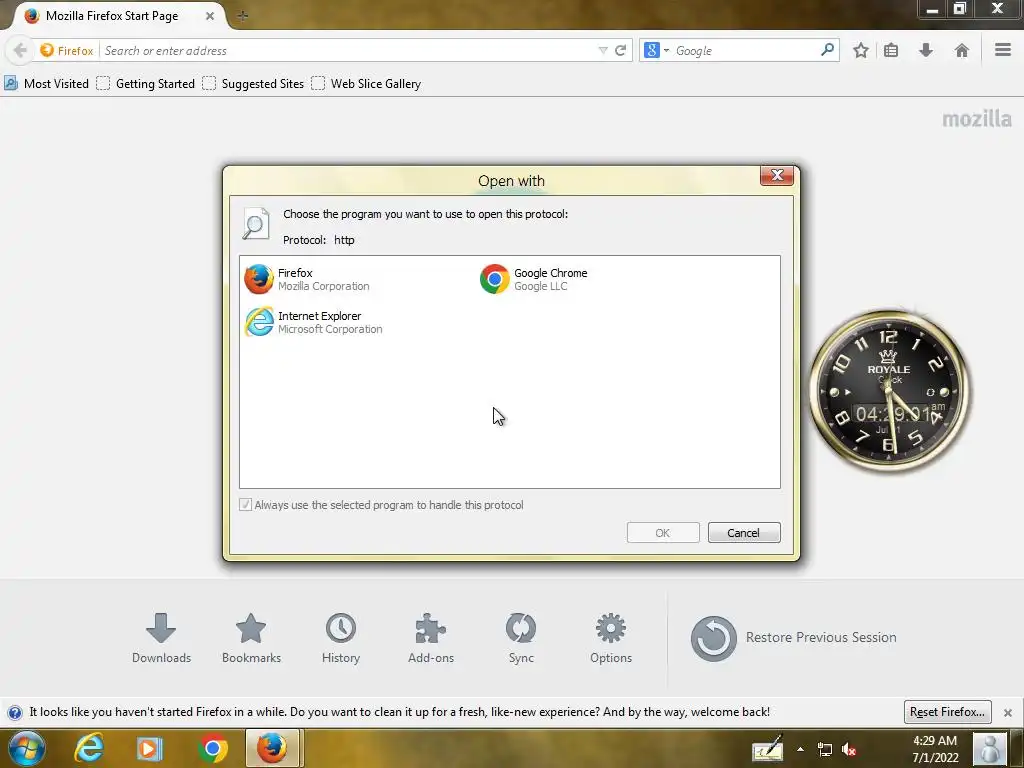Open the Windows Start menu

[27, 748]
